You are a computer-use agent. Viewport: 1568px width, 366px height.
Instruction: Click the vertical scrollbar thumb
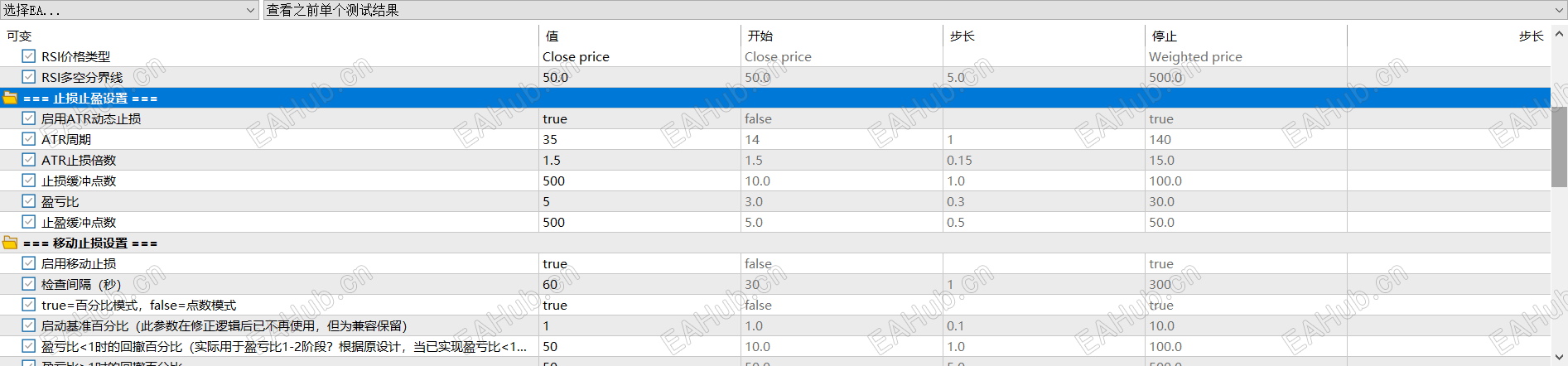click(1559, 146)
